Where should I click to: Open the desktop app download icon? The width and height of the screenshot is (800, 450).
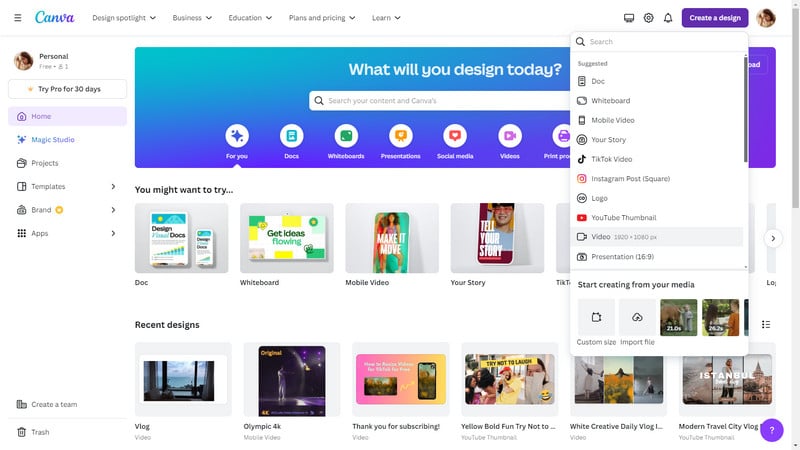click(629, 18)
